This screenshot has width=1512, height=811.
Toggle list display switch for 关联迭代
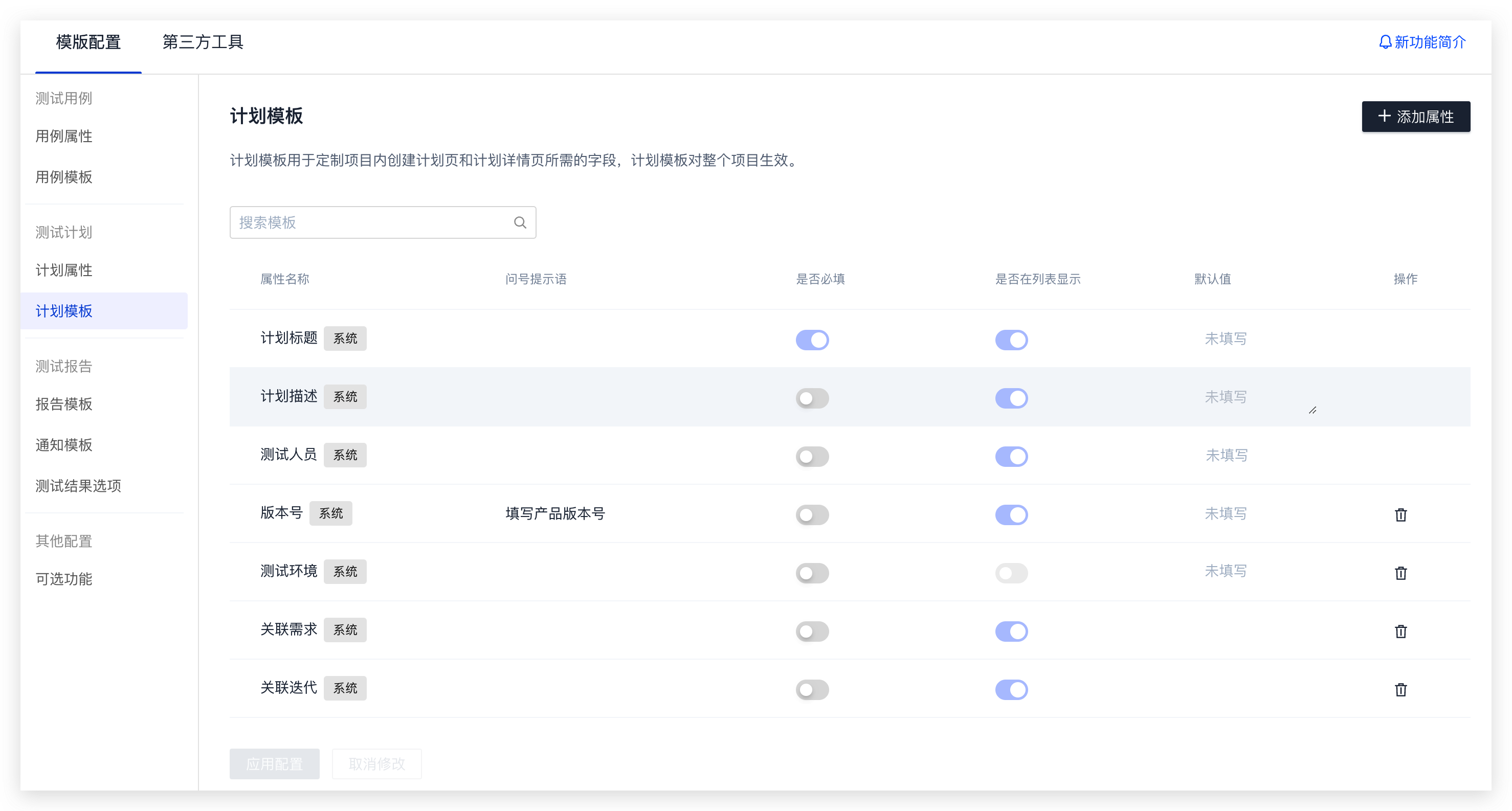click(x=1011, y=689)
